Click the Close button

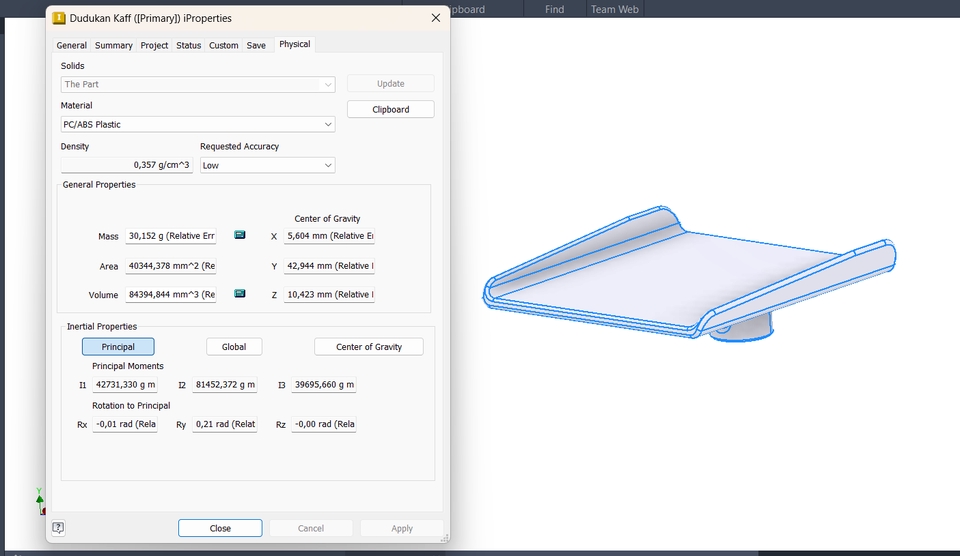click(220, 528)
